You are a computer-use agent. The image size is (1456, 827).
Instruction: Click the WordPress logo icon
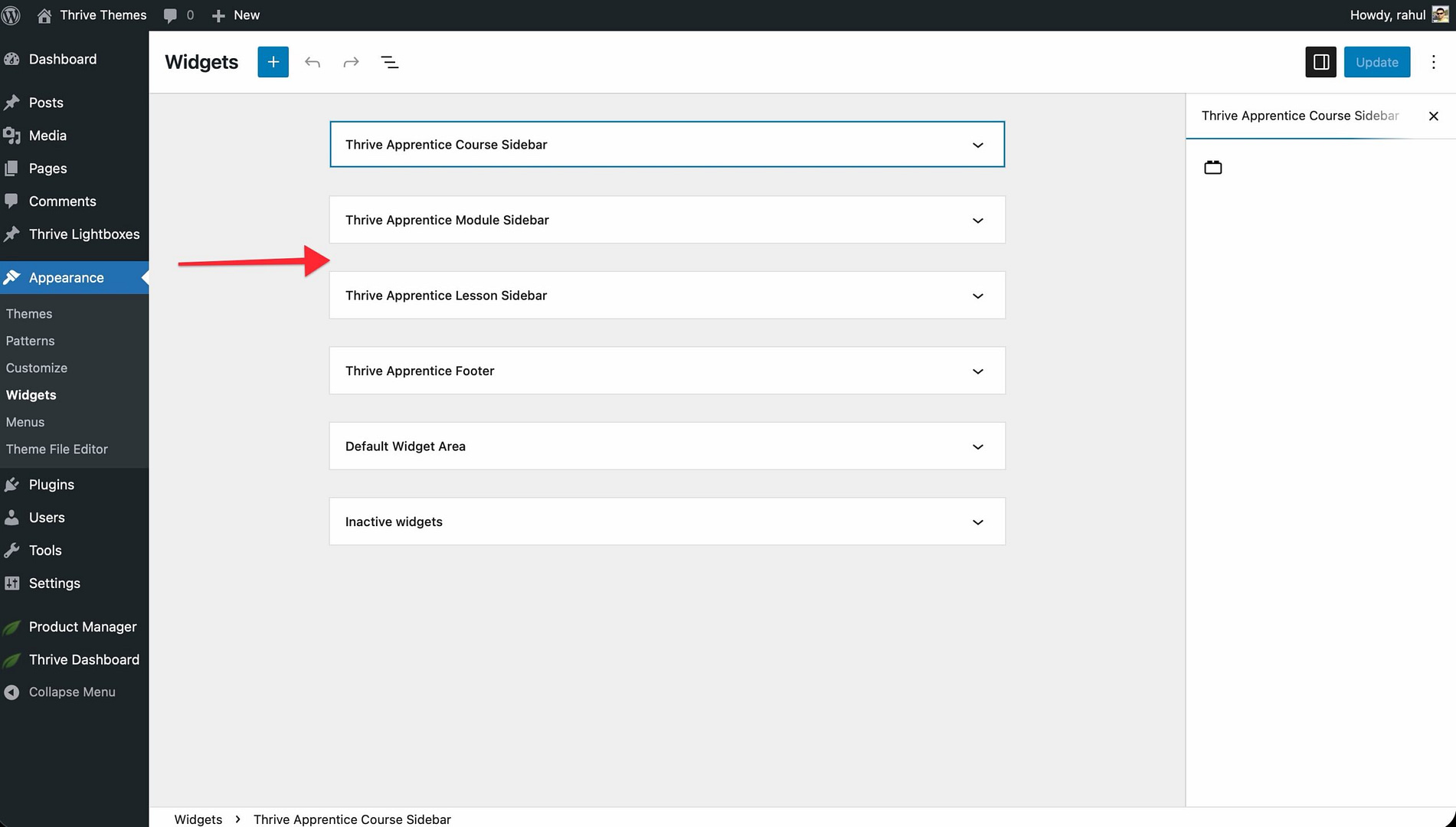[x=11, y=15]
